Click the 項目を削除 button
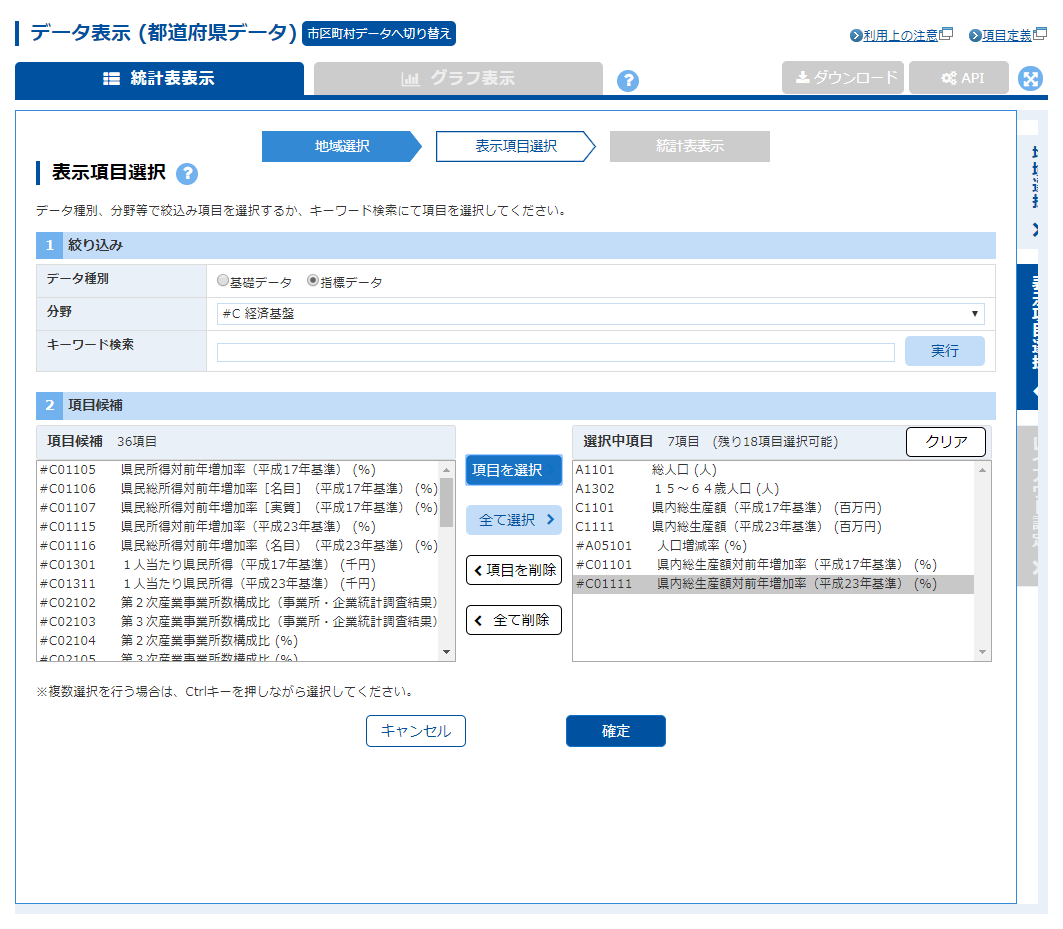 [513, 570]
